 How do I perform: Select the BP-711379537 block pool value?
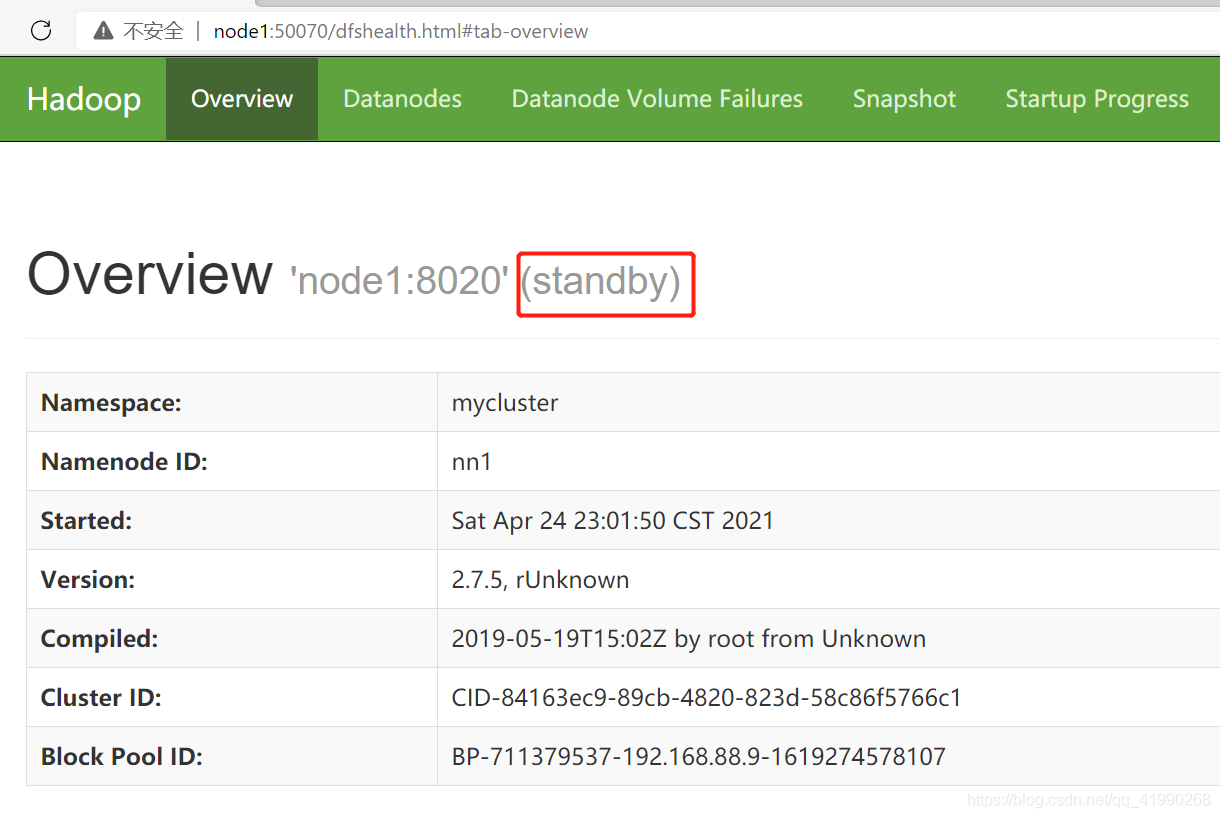[x=699, y=757]
